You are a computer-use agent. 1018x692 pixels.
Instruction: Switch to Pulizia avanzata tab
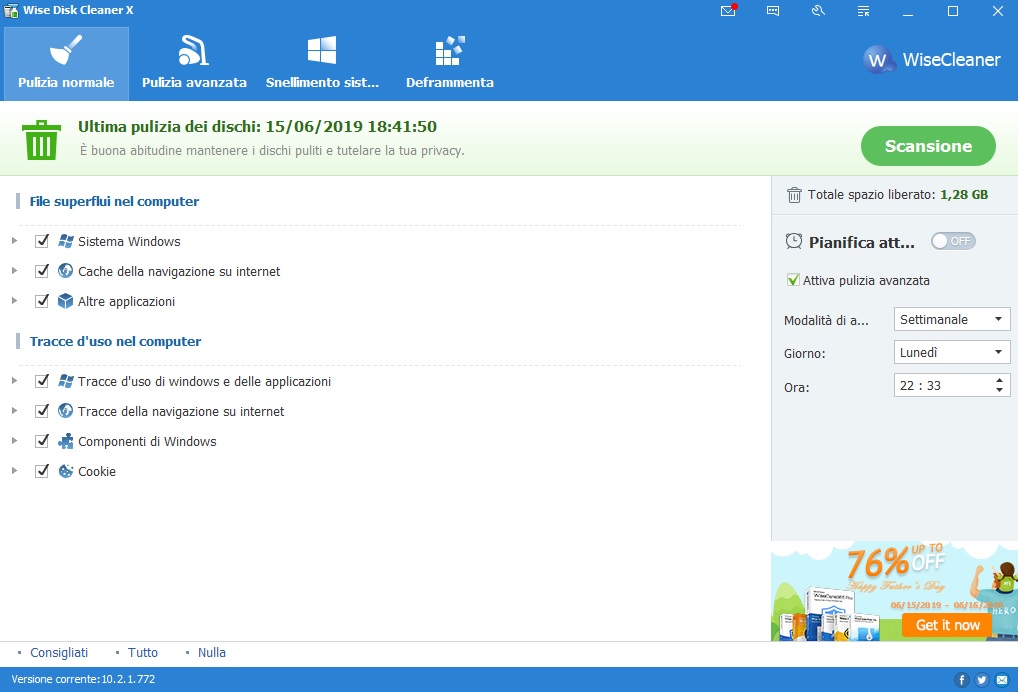[x=194, y=64]
